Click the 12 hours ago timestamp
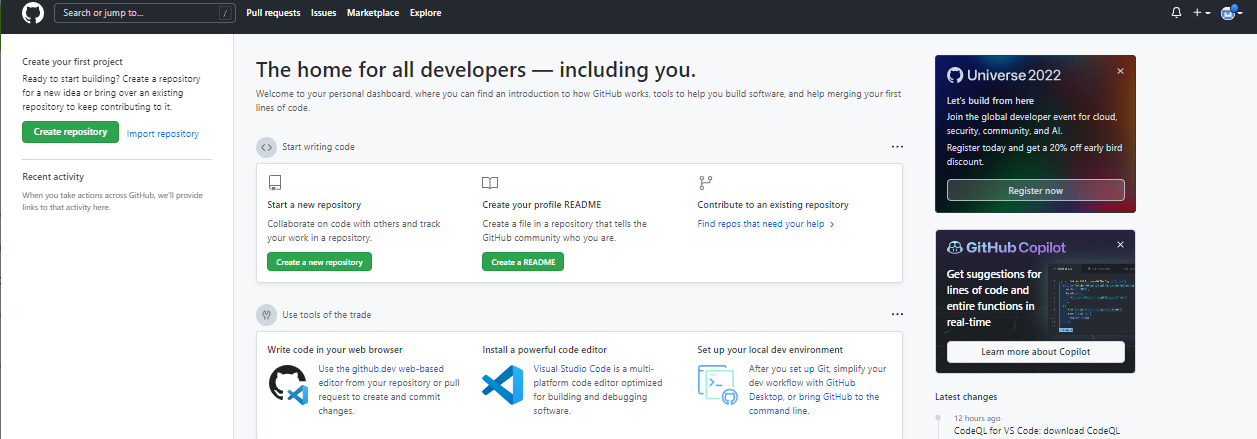Image resolution: width=1257 pixels, height=439 pixels. click(977, 418)
